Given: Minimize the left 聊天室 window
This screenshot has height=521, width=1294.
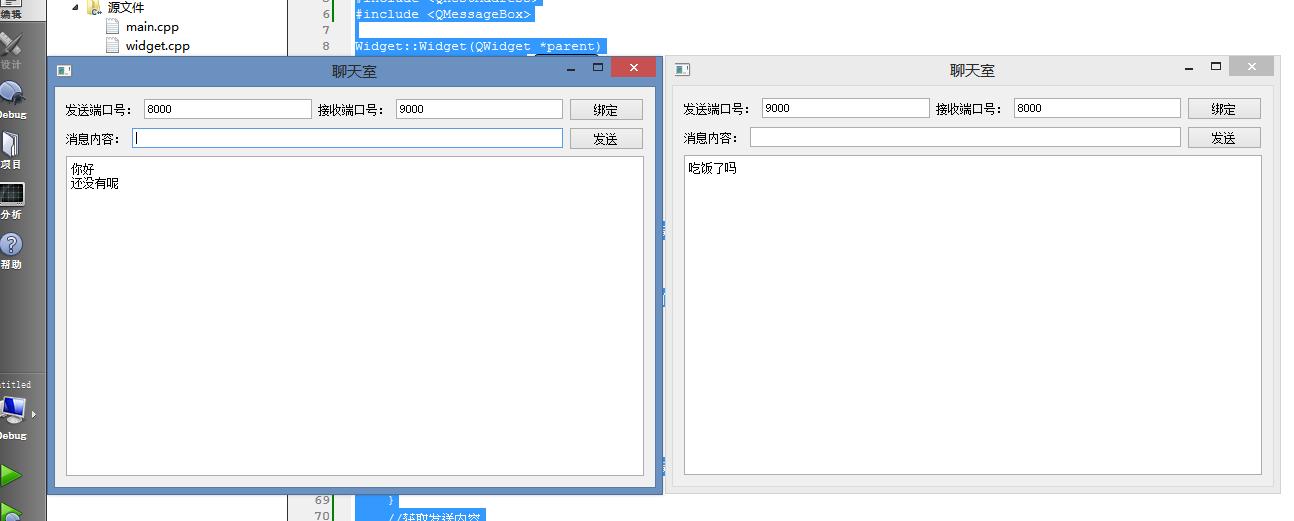Looking at the screenshot, I should [571, 69].
